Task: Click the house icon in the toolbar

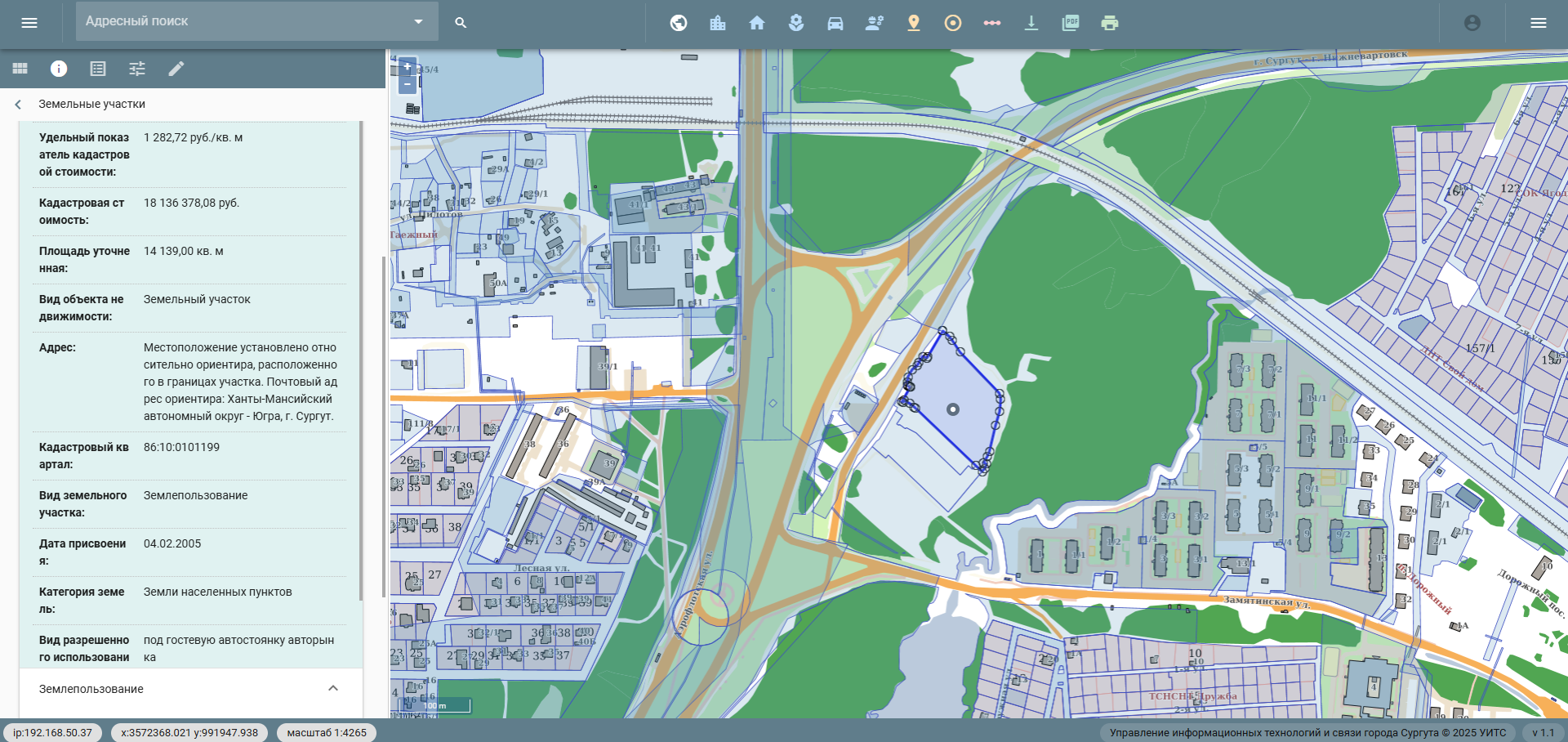Action: point(757,23)
